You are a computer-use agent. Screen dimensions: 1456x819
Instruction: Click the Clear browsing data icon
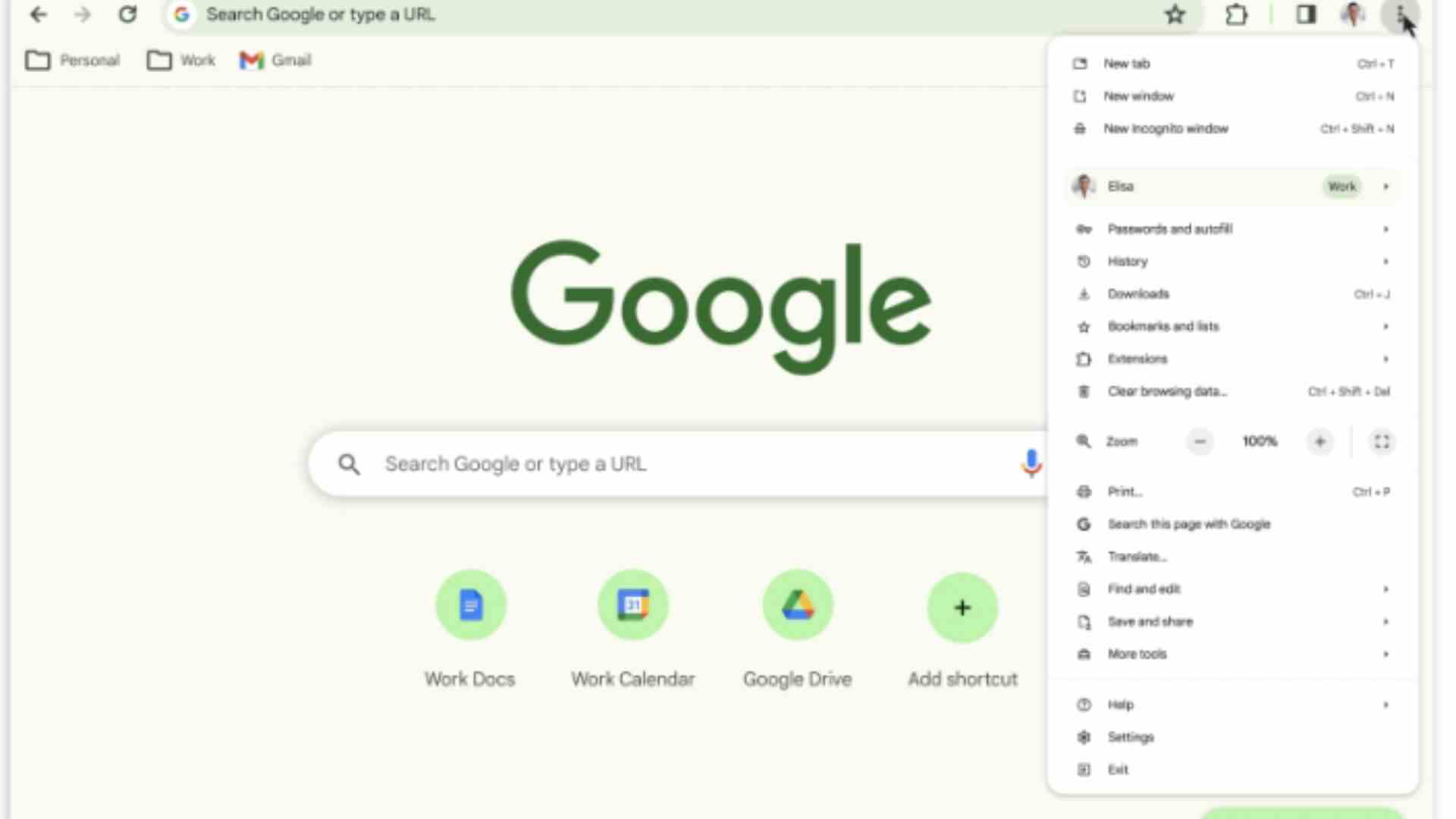point(1084,391)
